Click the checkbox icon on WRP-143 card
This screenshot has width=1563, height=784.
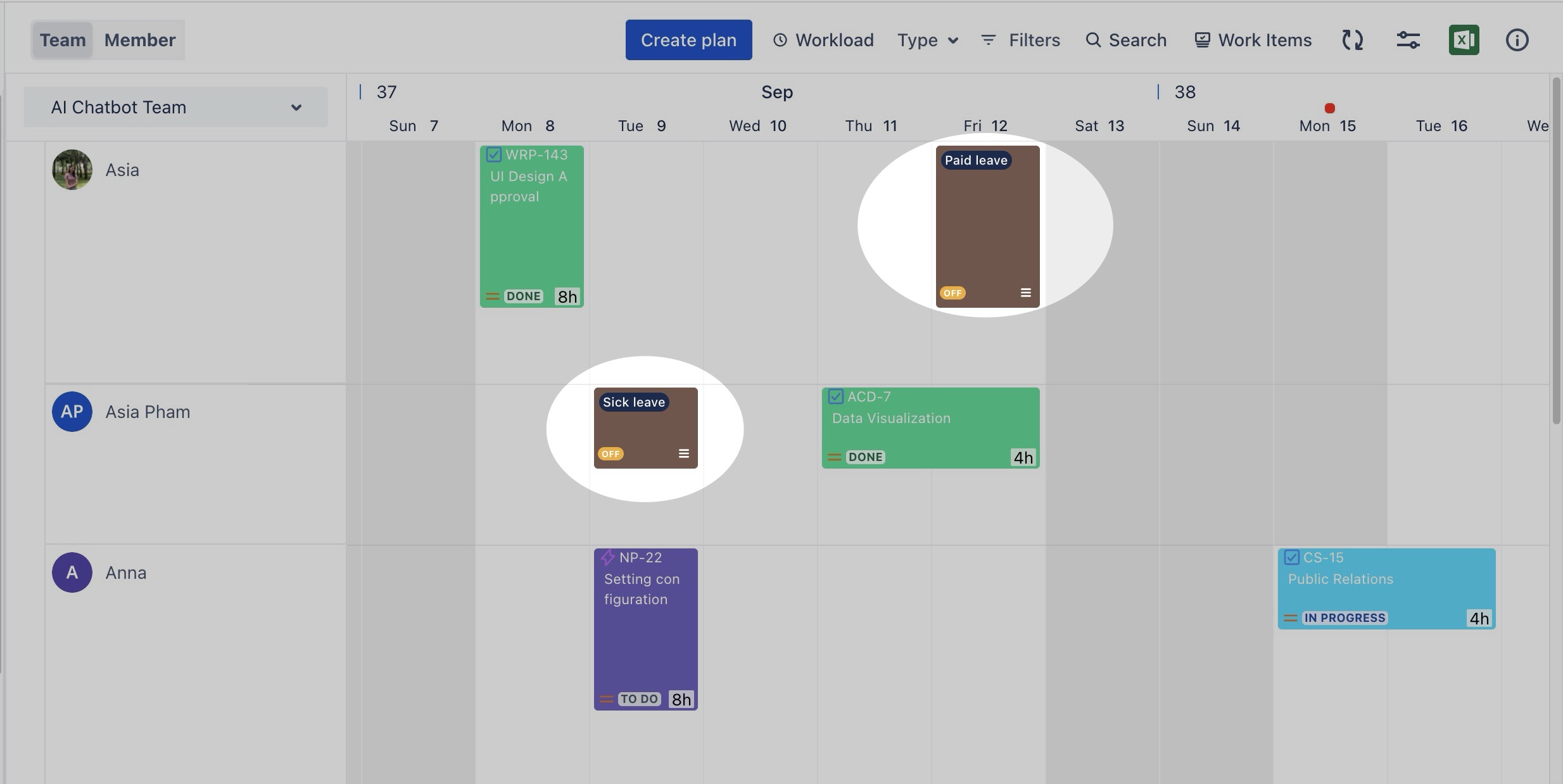(x=494, y=155)
